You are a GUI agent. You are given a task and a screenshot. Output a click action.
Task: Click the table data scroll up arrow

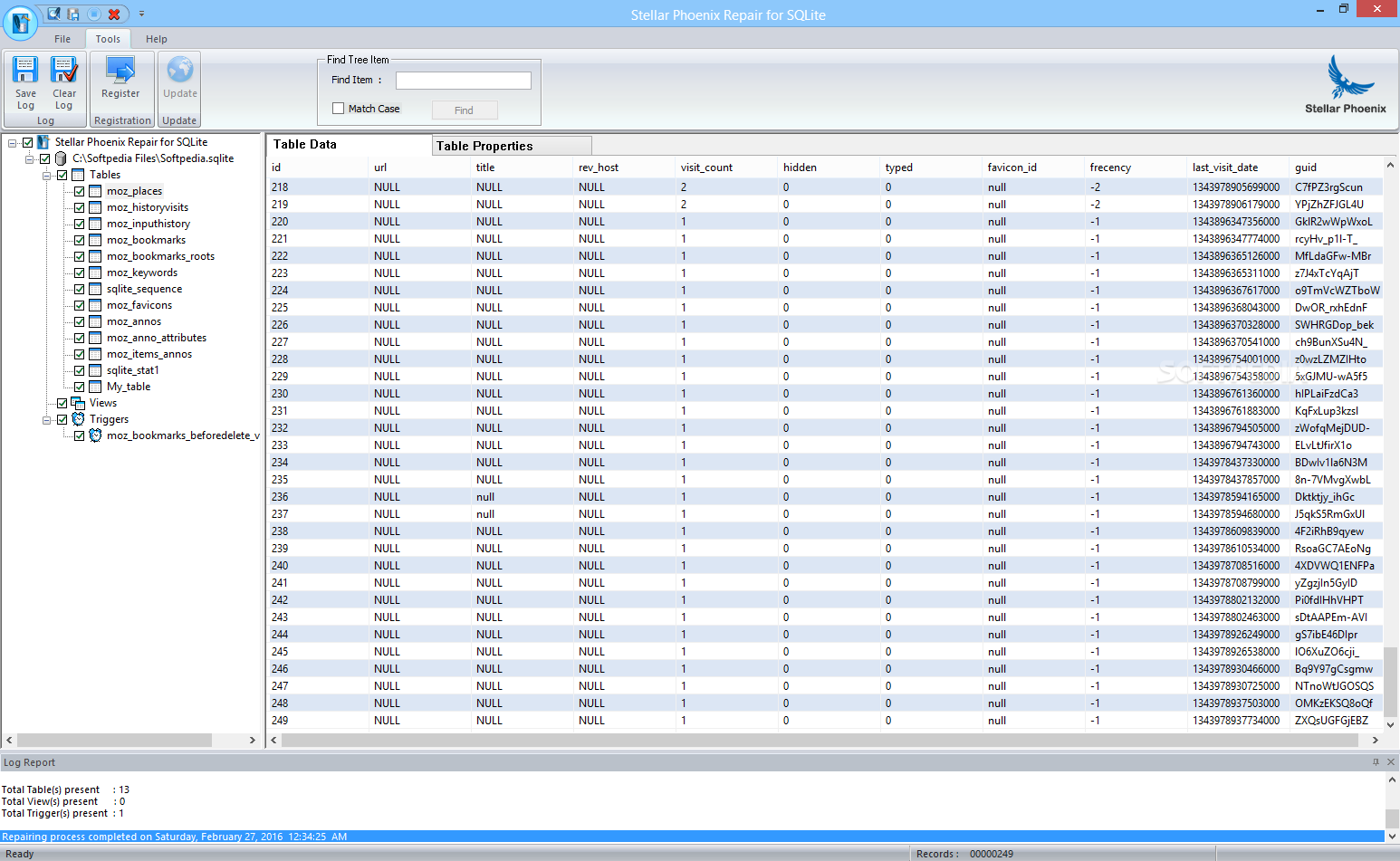click(1391, 166)
